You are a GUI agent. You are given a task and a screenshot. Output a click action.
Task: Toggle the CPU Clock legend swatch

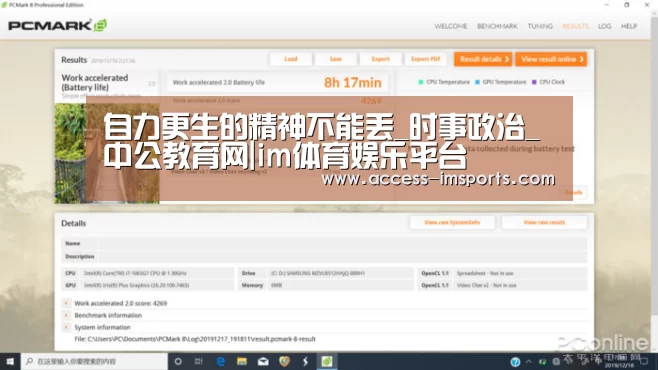point(534,82)
